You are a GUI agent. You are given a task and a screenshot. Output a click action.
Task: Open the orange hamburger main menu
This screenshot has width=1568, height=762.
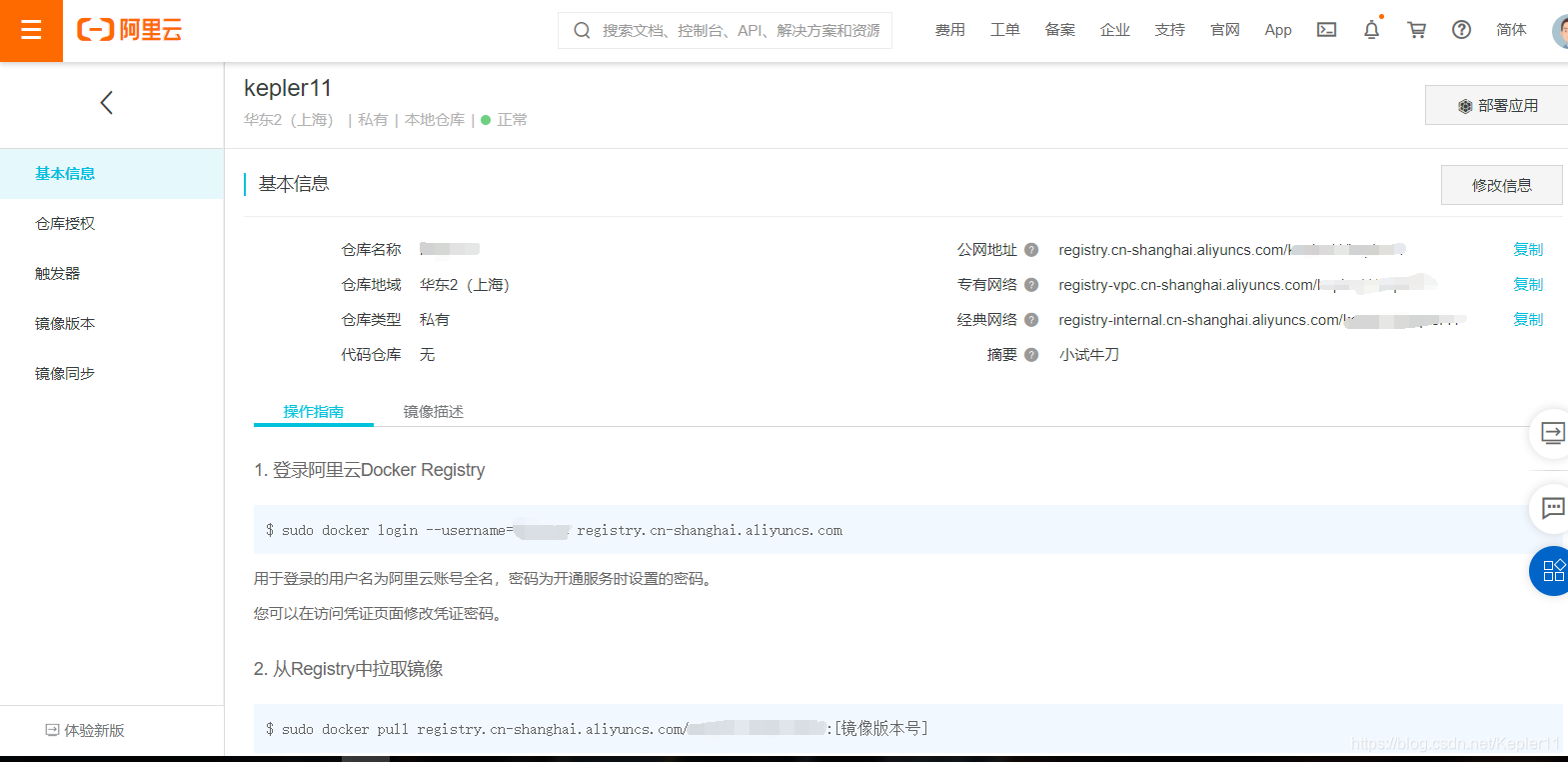tap(31, 31)
